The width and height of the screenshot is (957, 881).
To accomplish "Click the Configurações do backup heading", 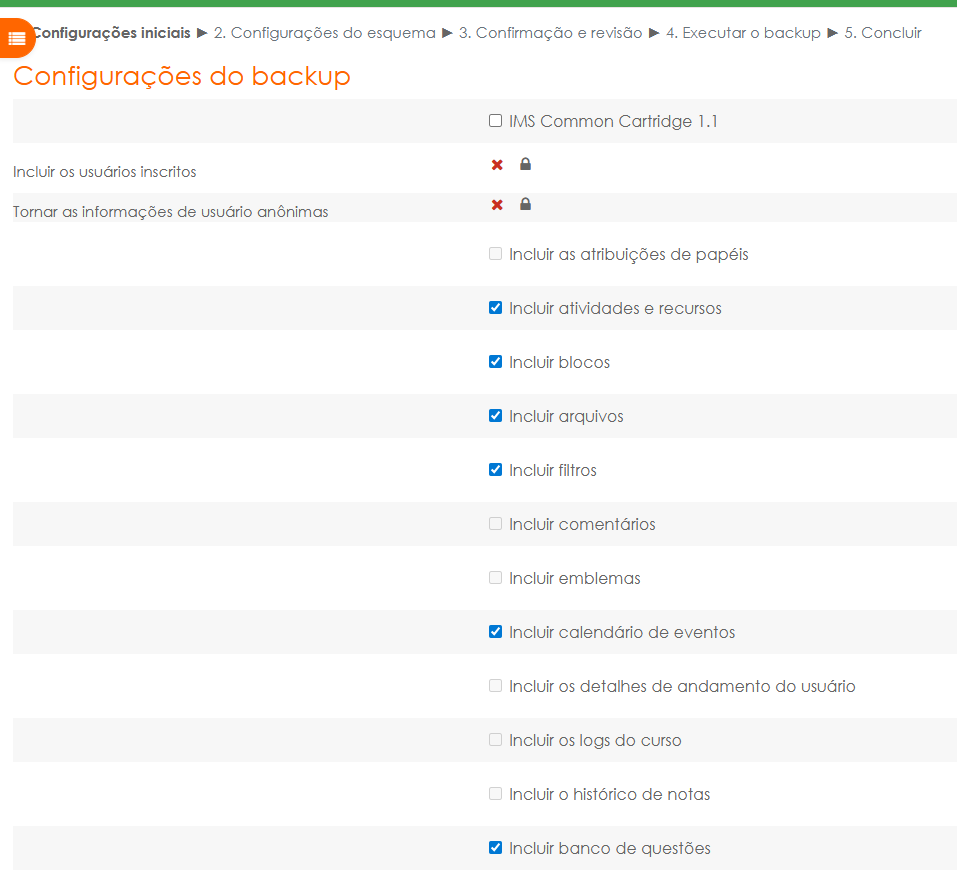I will point(182,76).
